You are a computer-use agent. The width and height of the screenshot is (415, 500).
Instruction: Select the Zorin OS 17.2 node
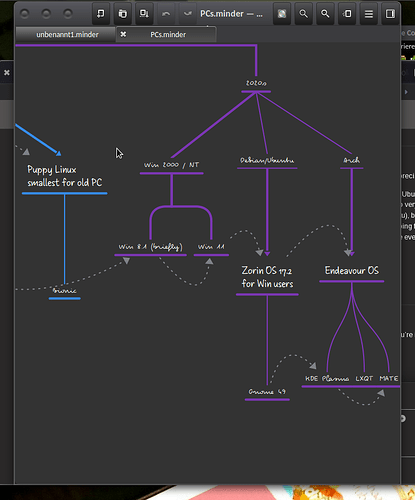click(267, 277)
